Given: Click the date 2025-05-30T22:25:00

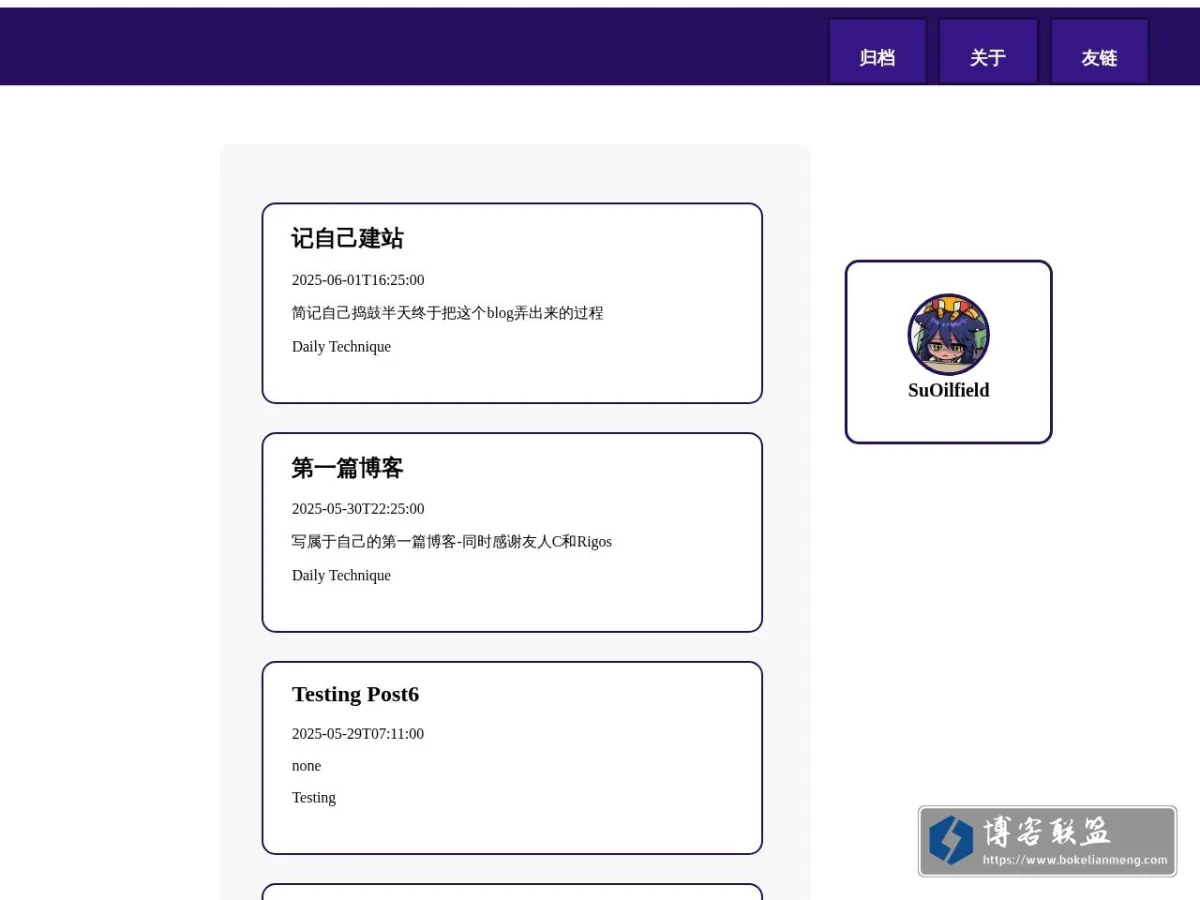Looking at the screenshot, I should pyautogui.click(x=358, y=509).
